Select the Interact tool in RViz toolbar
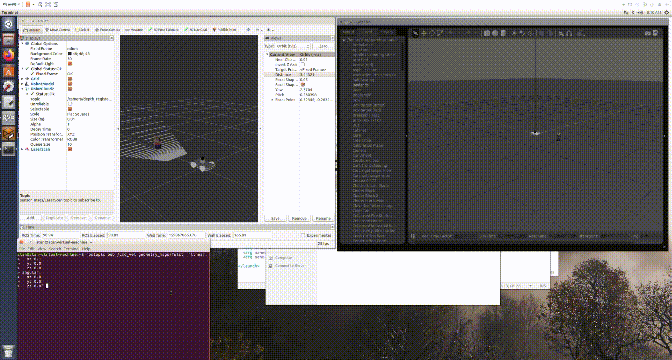This screenshot has height=360, width=672. click(32, 30)
